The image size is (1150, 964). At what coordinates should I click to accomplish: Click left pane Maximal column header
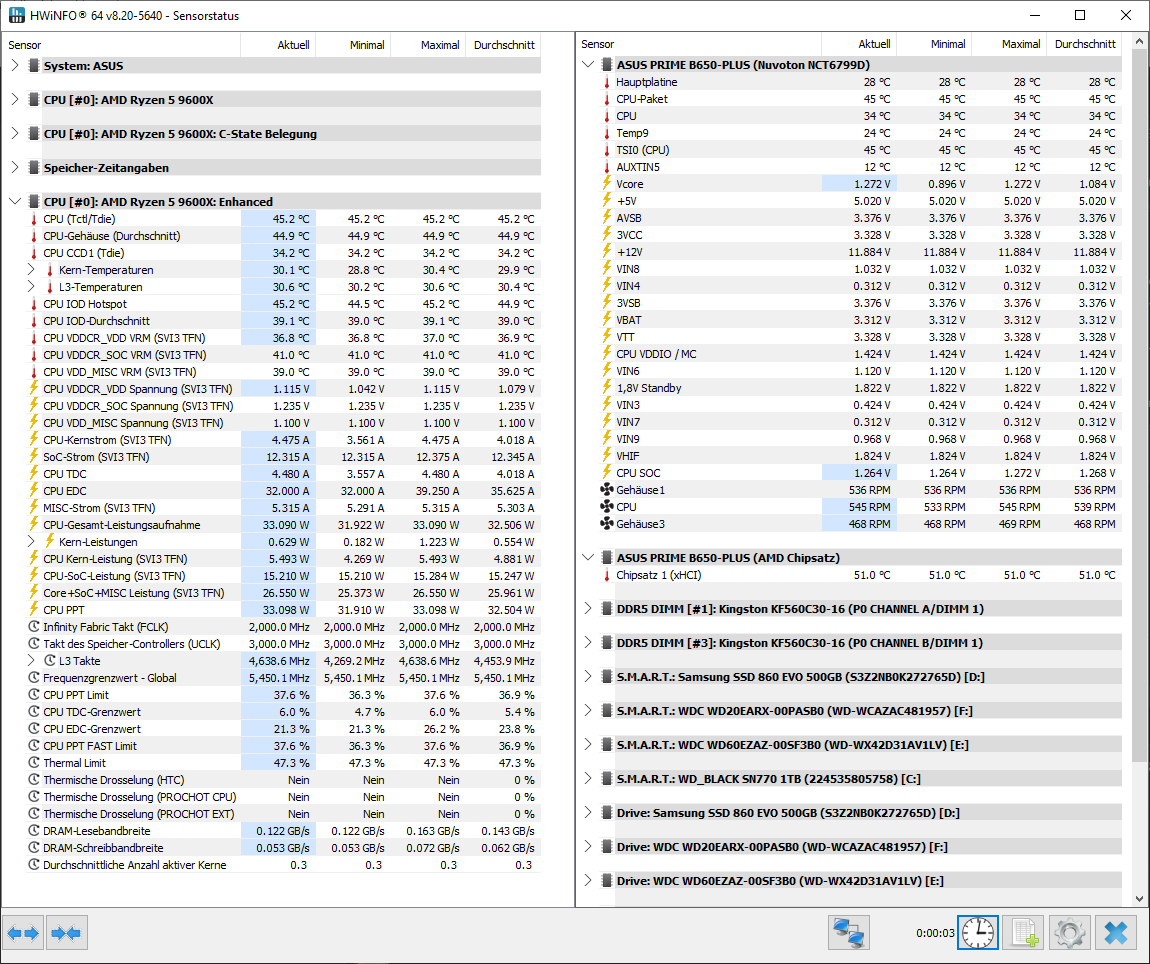[x=427, y=45]
